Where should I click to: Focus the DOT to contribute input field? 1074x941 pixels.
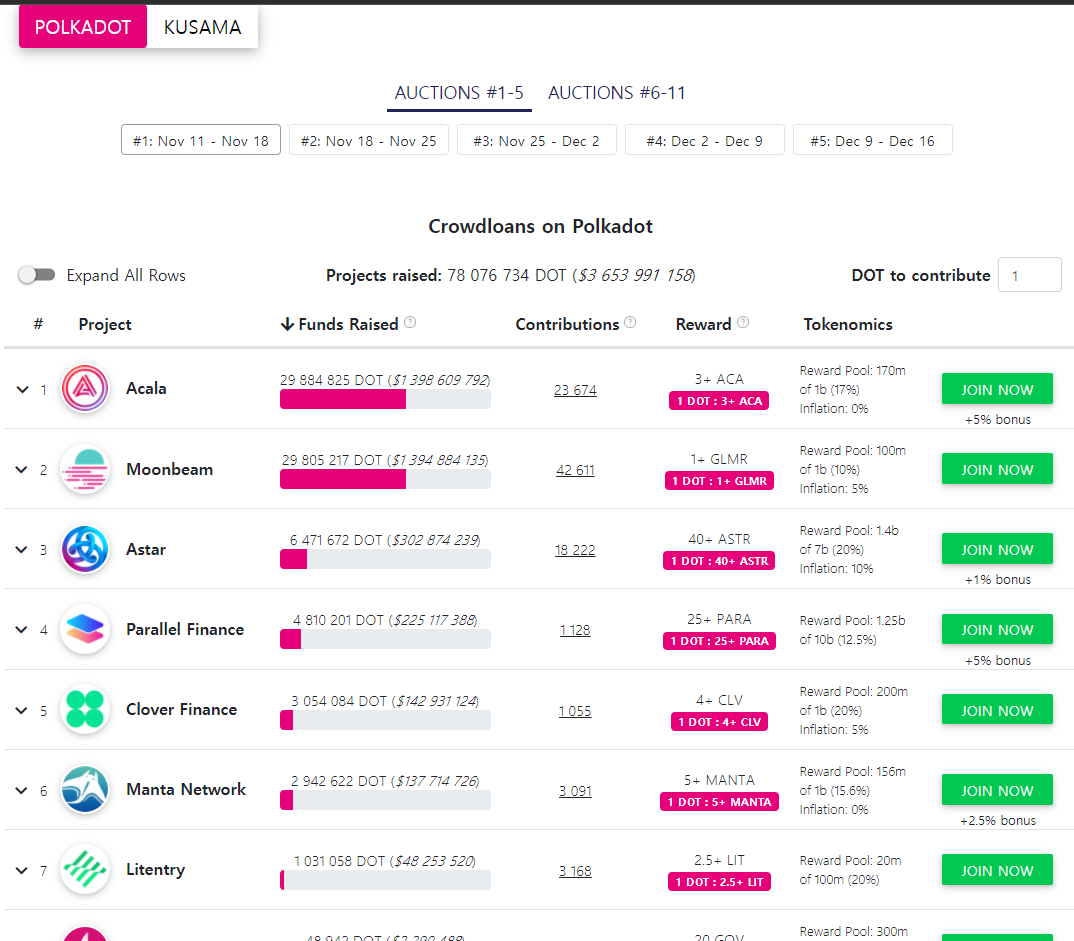[1029, 275]
